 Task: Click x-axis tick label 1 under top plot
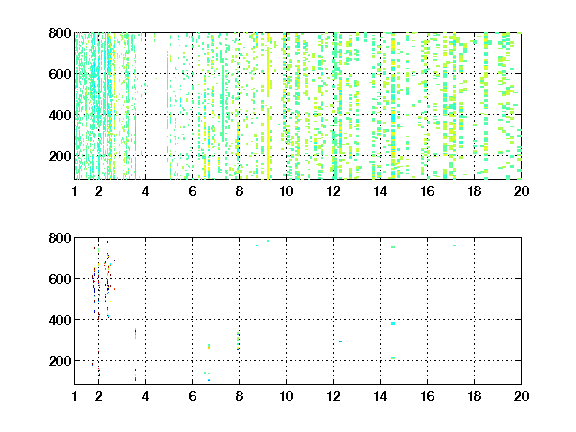(x=75, y=191)
